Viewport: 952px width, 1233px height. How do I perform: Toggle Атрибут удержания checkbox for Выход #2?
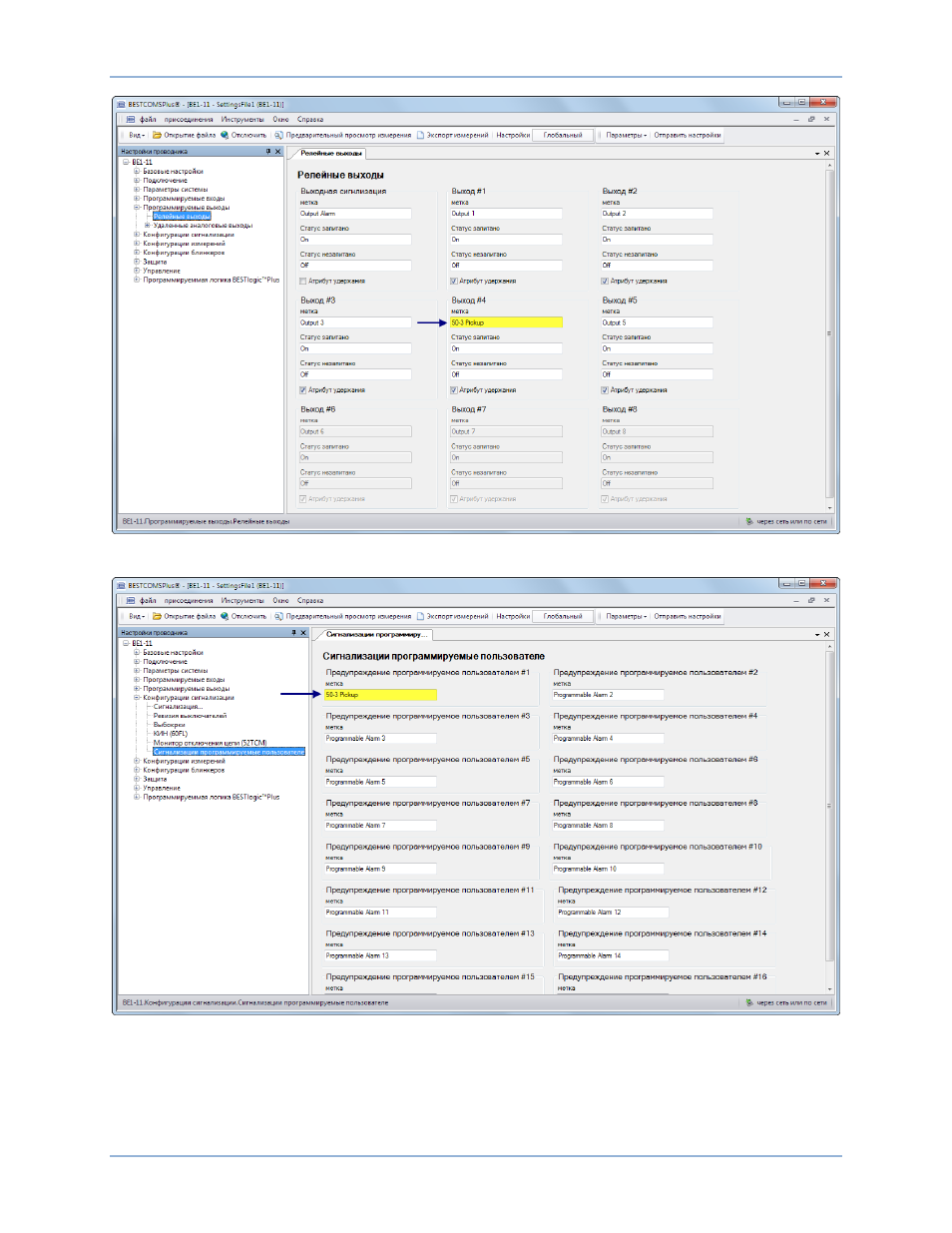pos(605,282)
